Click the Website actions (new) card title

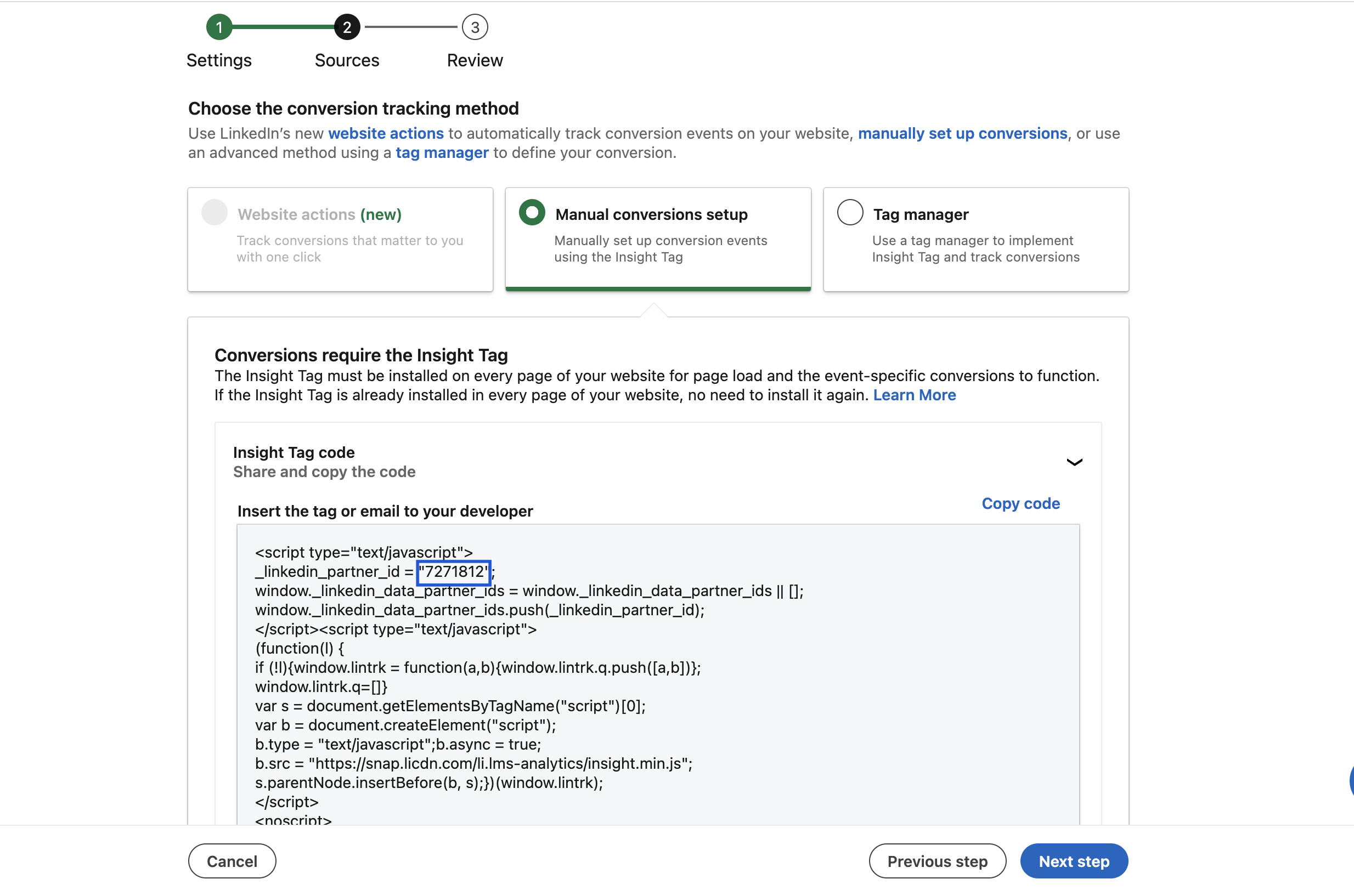pyautogui.click(x=319, y=214)
